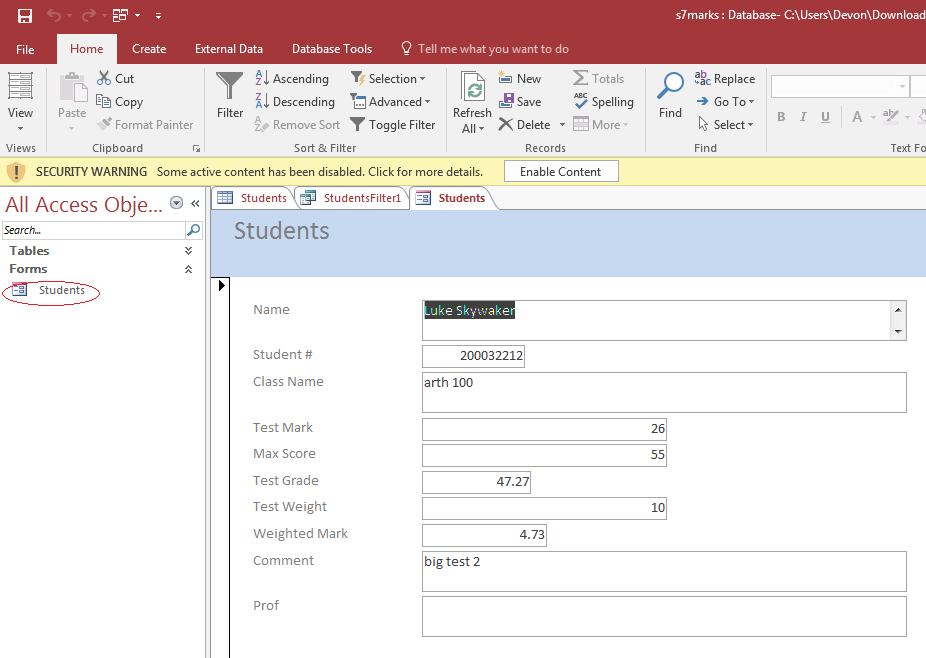The width and height of the screenshot is (926, 658).
Task: Toggle bold text formatting
Action: coord(781,118)
